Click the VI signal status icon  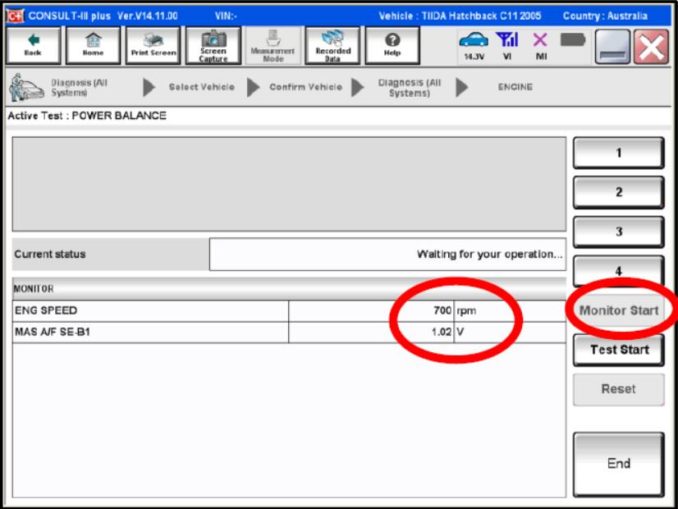pos(508,45)
